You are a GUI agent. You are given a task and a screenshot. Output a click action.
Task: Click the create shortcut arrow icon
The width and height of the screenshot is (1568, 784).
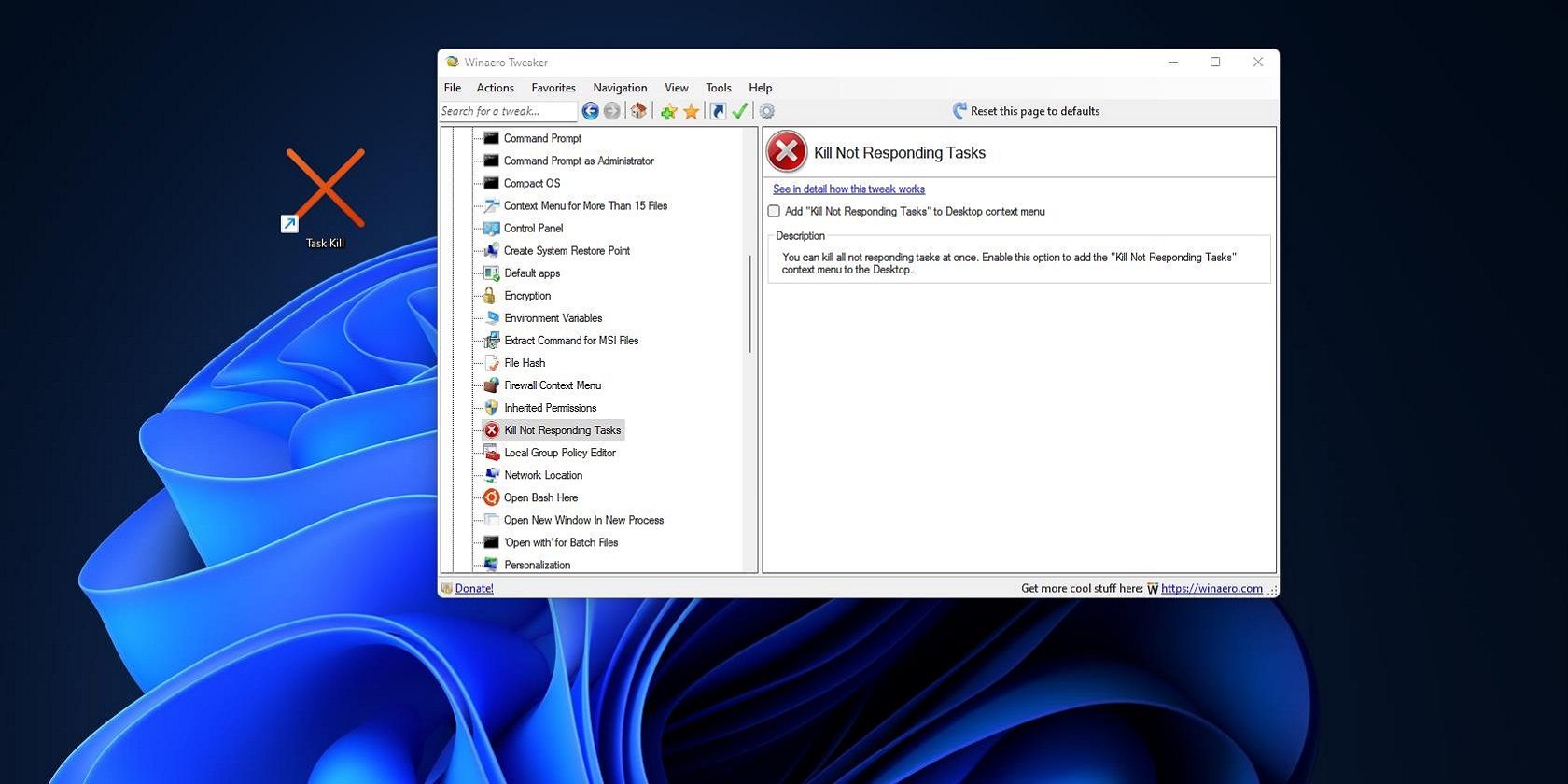(718, 111)
